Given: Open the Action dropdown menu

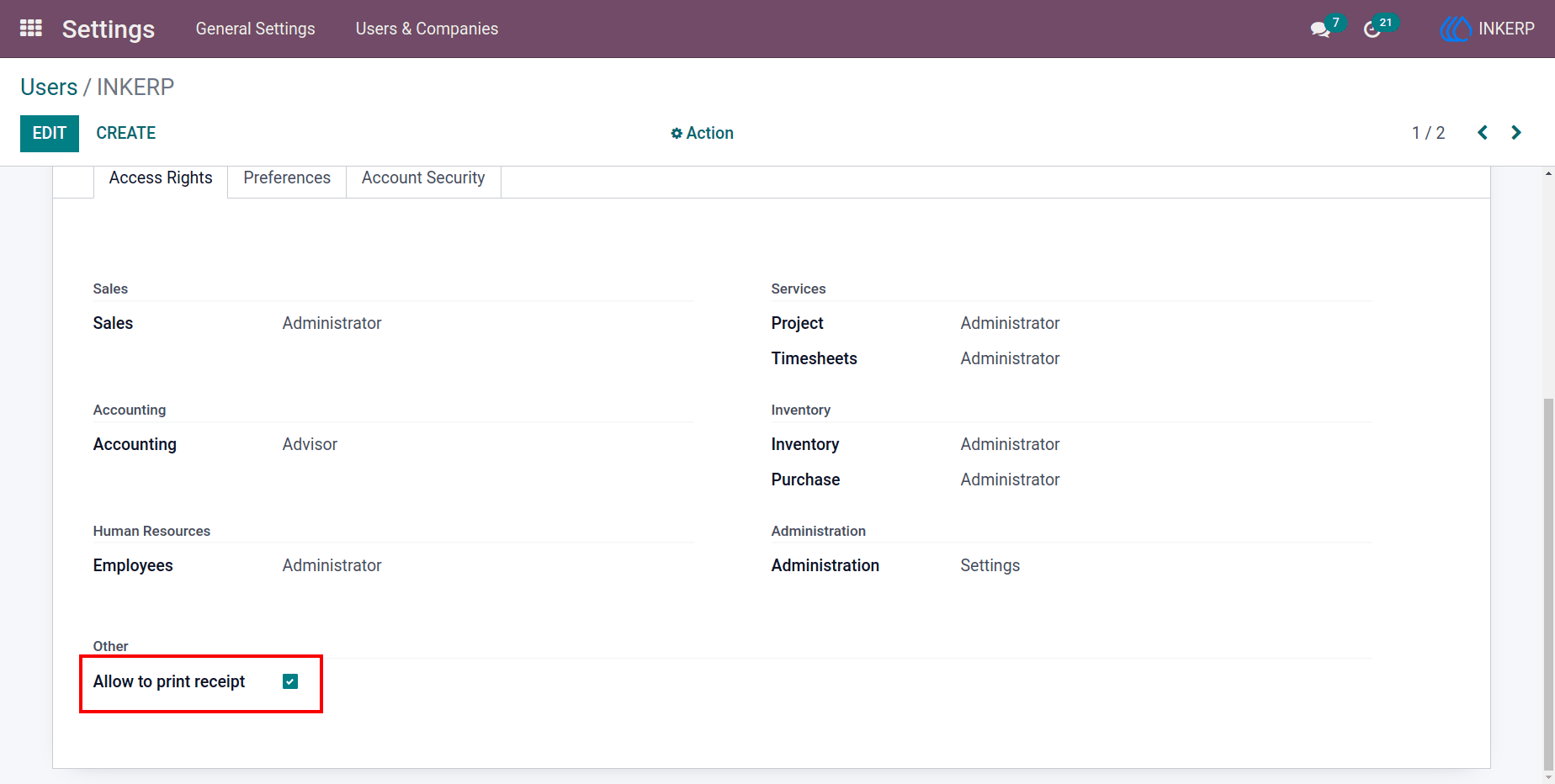Looking at the screenshot, I should (702, 133).
